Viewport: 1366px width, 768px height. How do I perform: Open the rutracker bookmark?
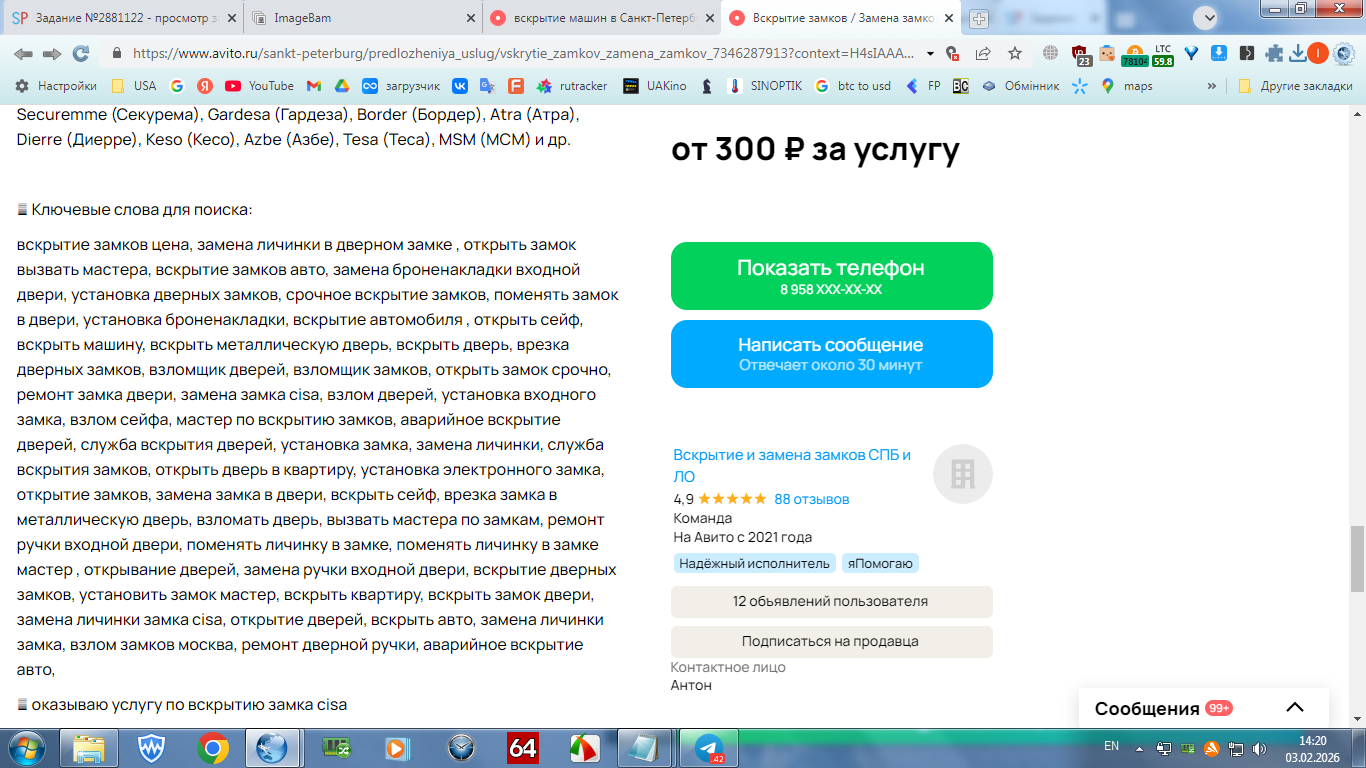[x=572, y=86]
